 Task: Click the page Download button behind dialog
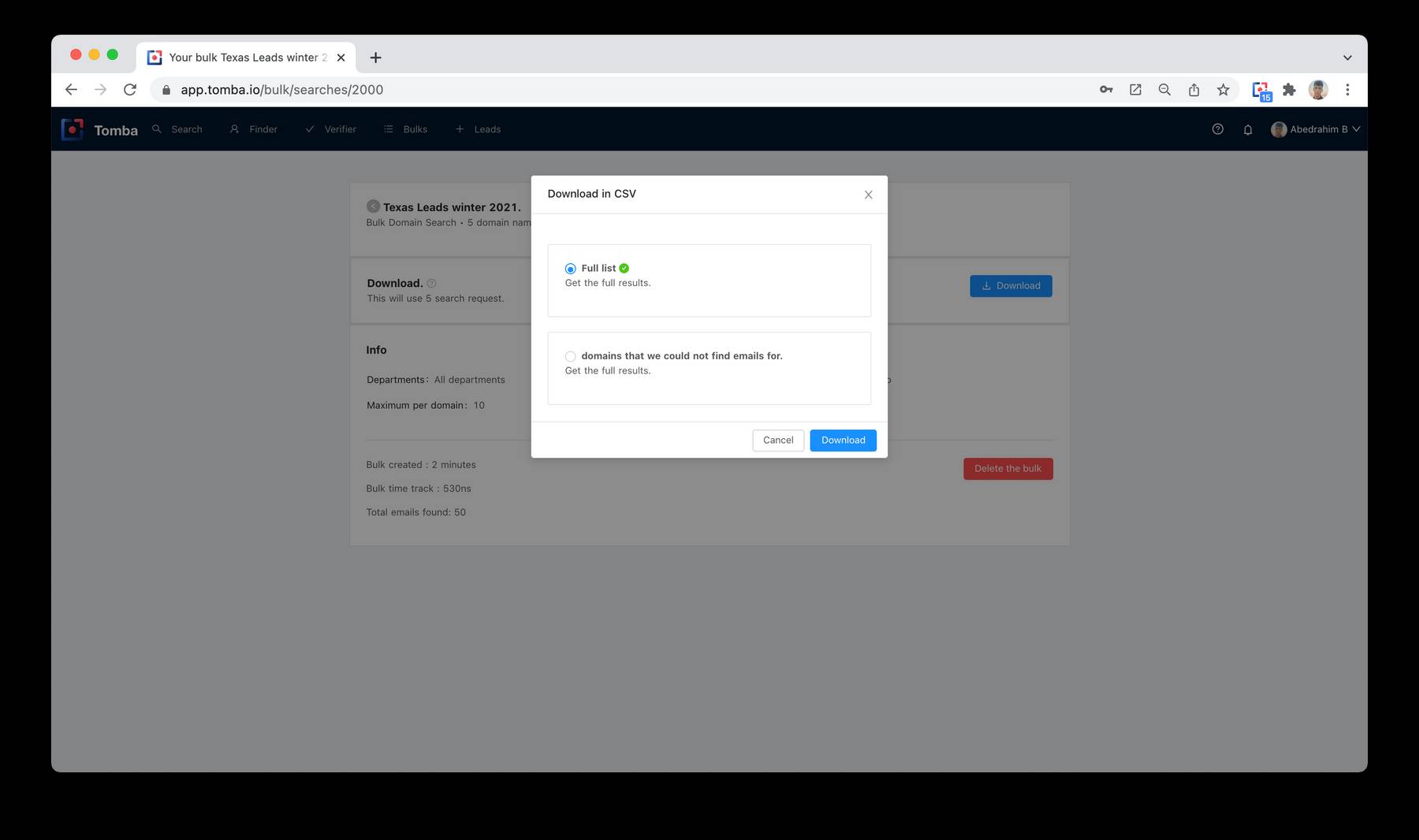[1011, 286]
